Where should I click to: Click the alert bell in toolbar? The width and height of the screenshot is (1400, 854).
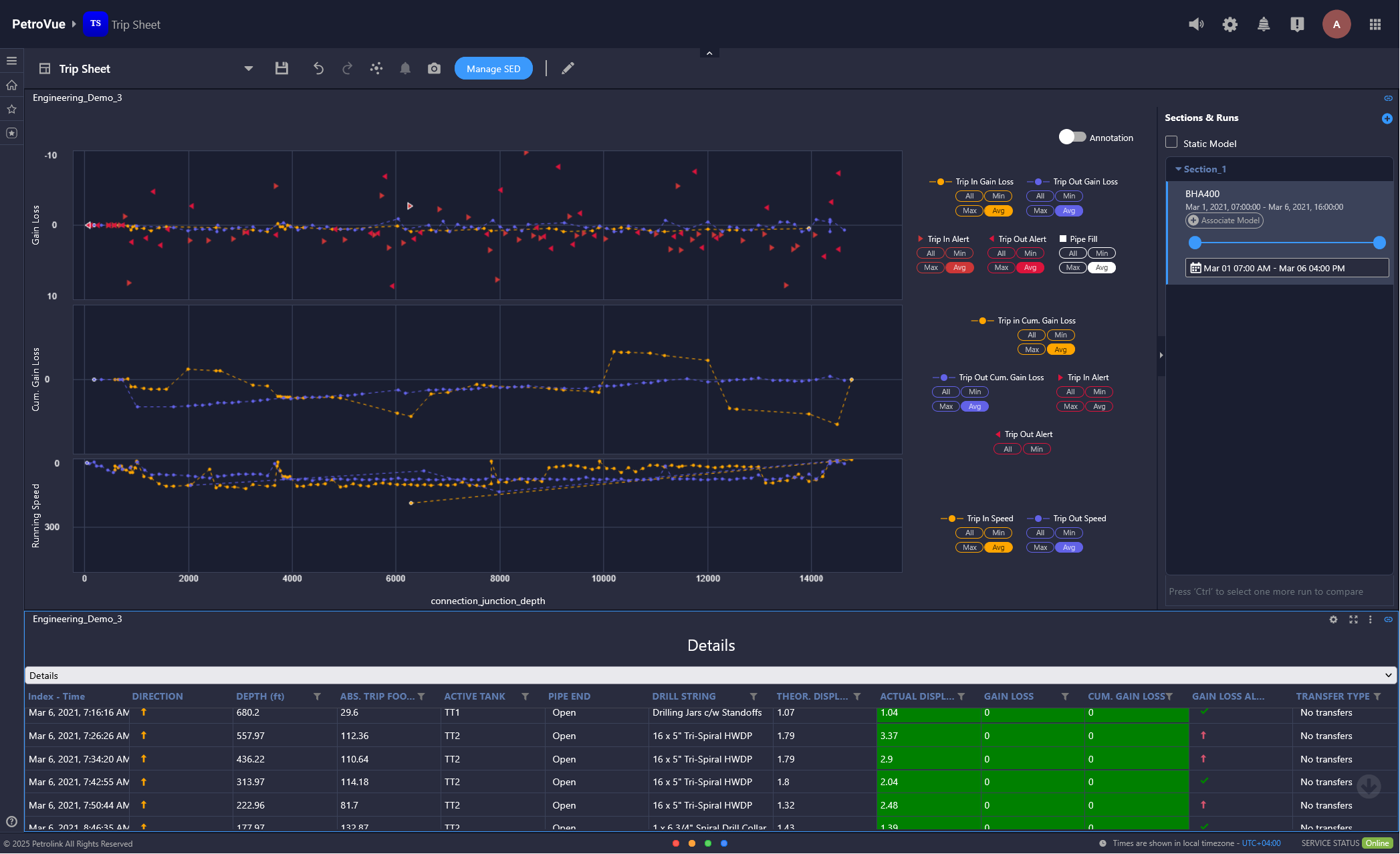click(405, 68)
